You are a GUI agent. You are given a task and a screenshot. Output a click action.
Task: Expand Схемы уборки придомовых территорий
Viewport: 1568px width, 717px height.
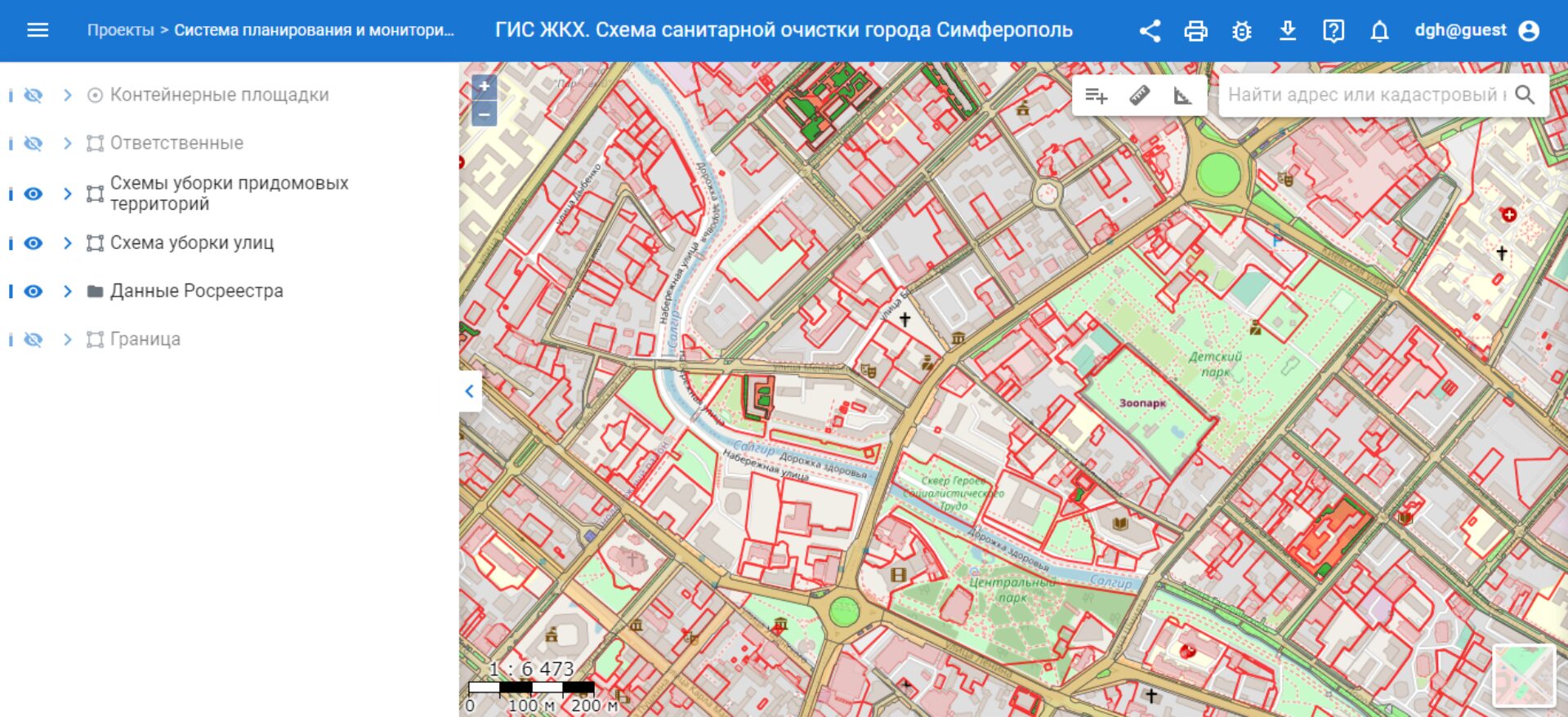click(68, 194)
